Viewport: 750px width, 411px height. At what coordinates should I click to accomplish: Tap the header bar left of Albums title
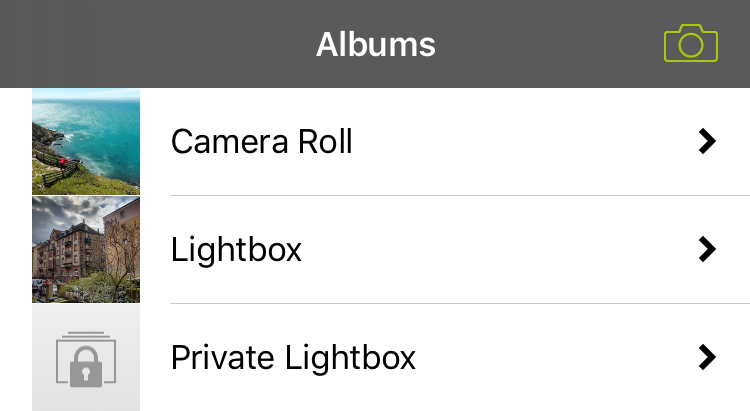150,44
